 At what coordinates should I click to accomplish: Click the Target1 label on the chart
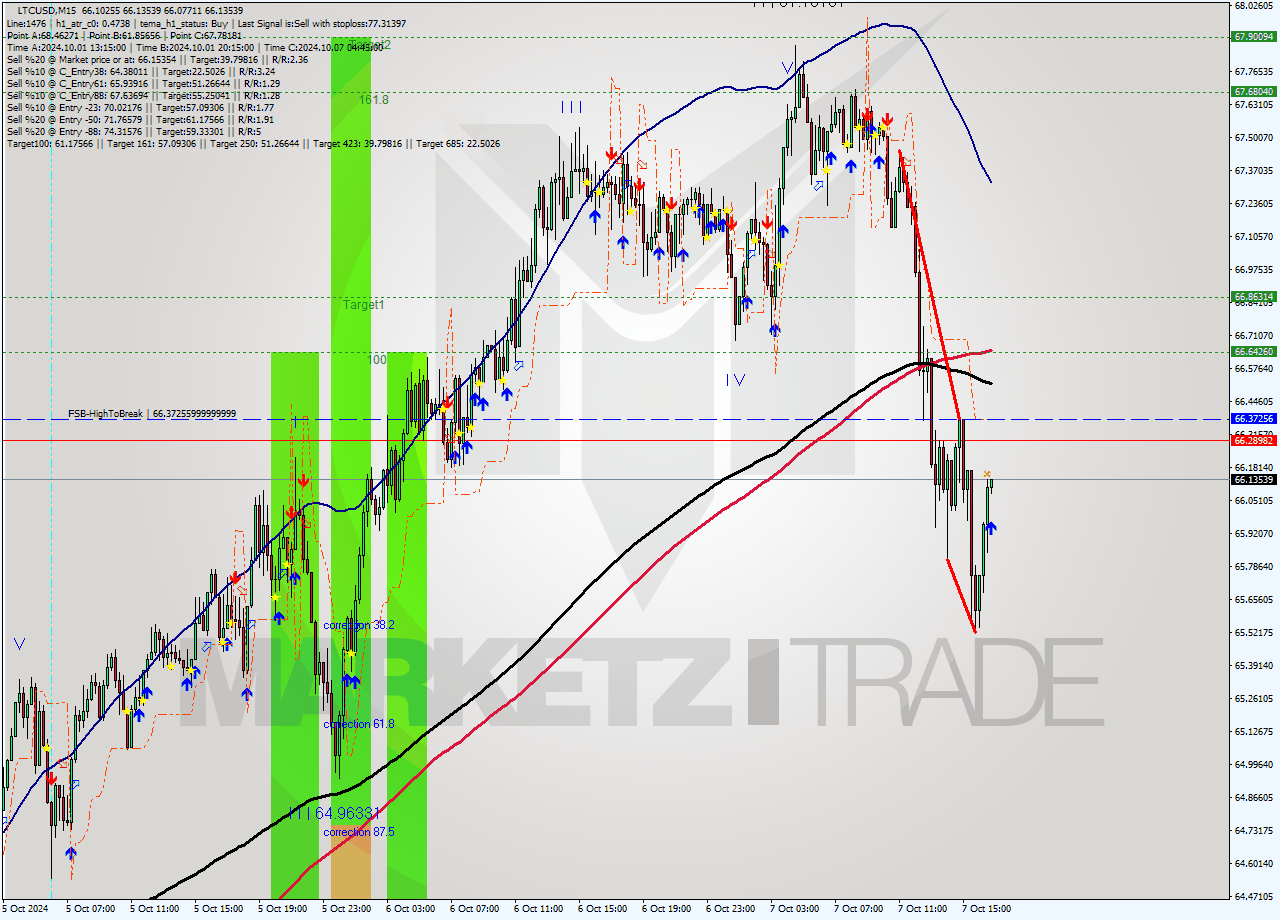coord(364,304)
